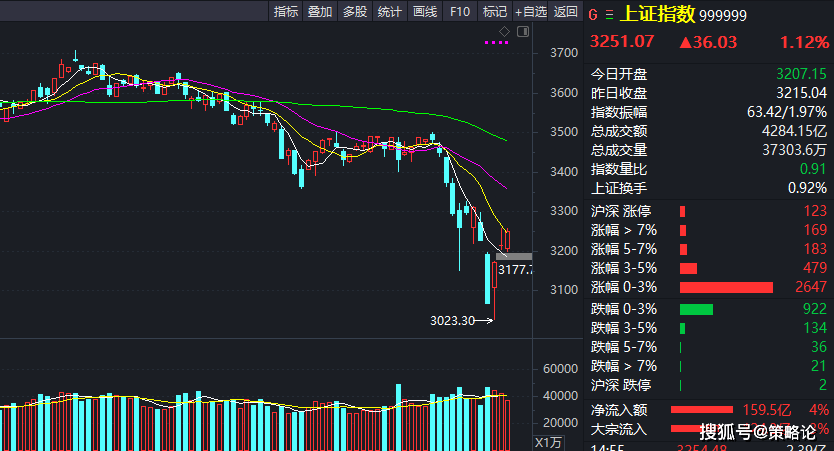Toggle the 标记 marker option

tap(495, 12)
